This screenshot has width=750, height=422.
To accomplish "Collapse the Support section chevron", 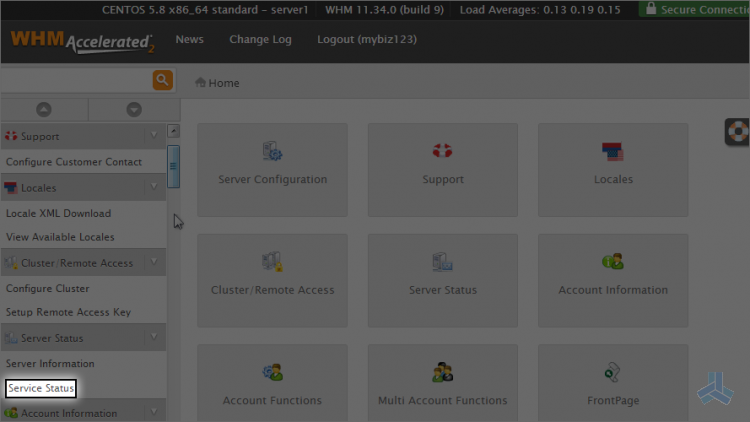I will click(154, 136).
